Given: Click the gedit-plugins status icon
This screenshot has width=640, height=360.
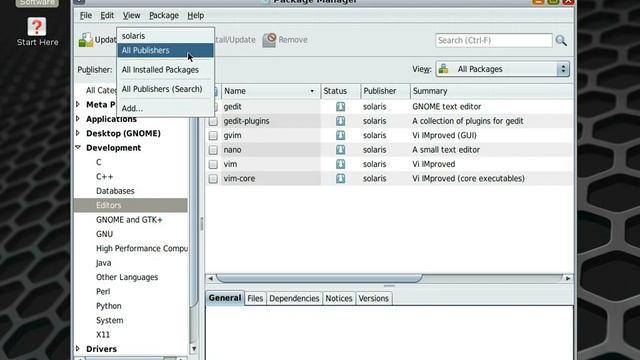Looking at the screenshot, I should (x=340, y=121).
